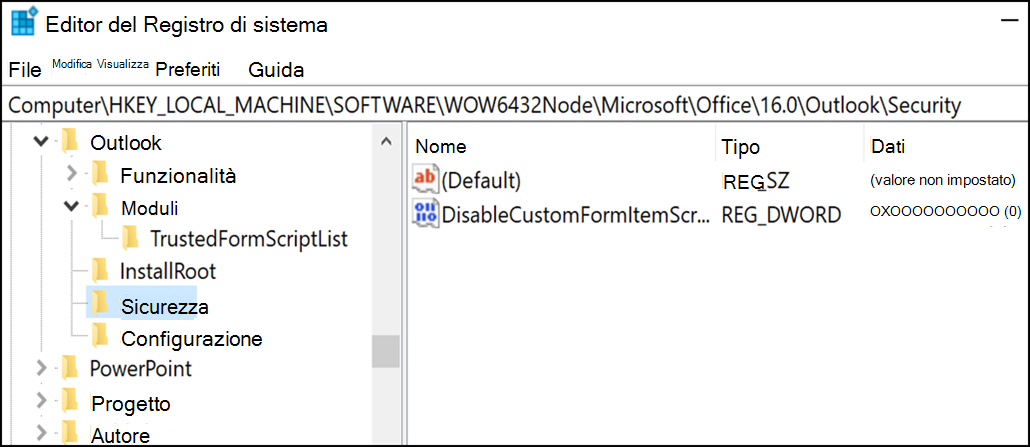This screenshot has width=1030, height=447.
Task: Expand the PowerPoint key
Action: [x=41, y=368]
